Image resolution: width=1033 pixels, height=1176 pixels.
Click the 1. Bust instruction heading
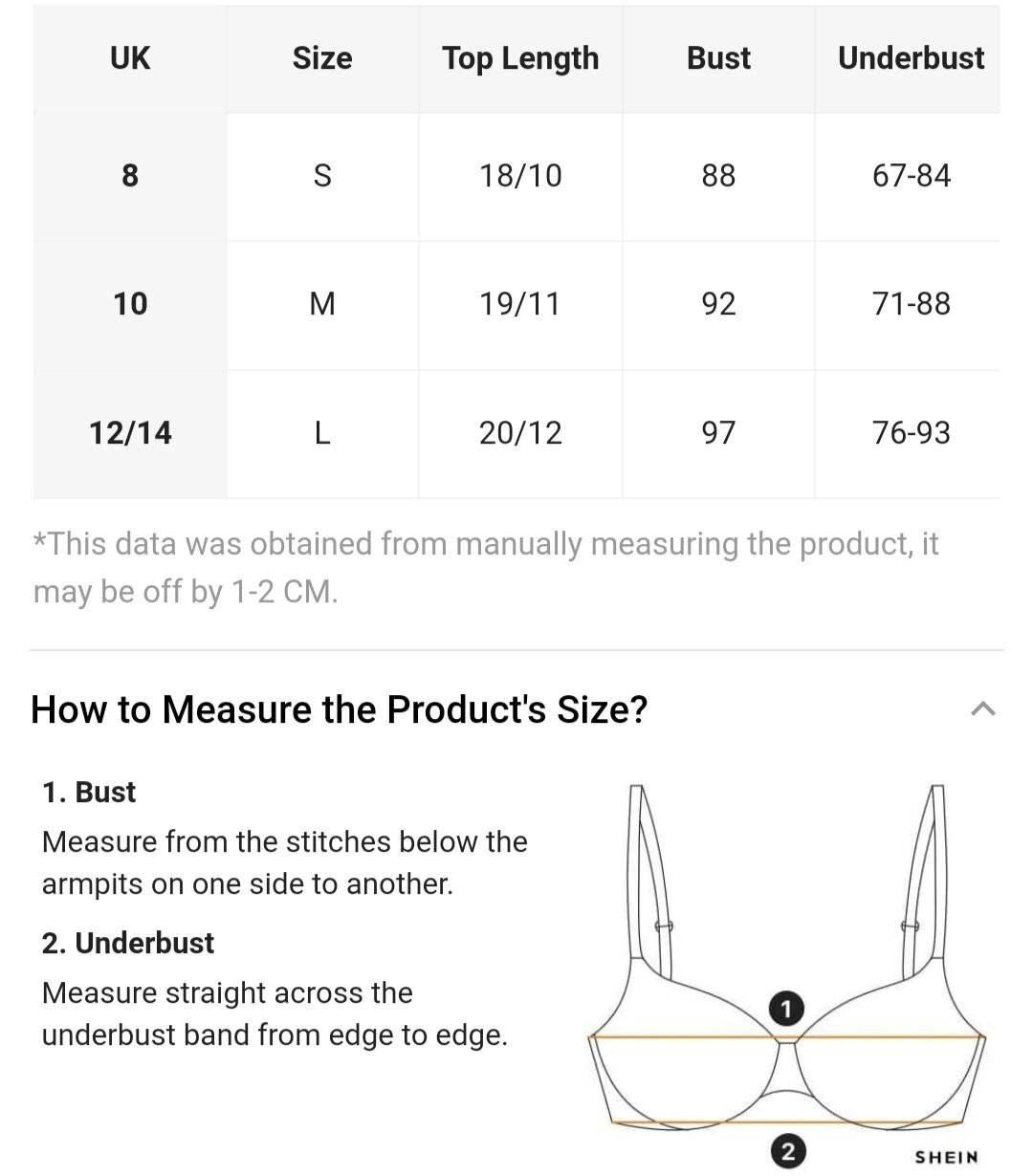tap(89, 793)
